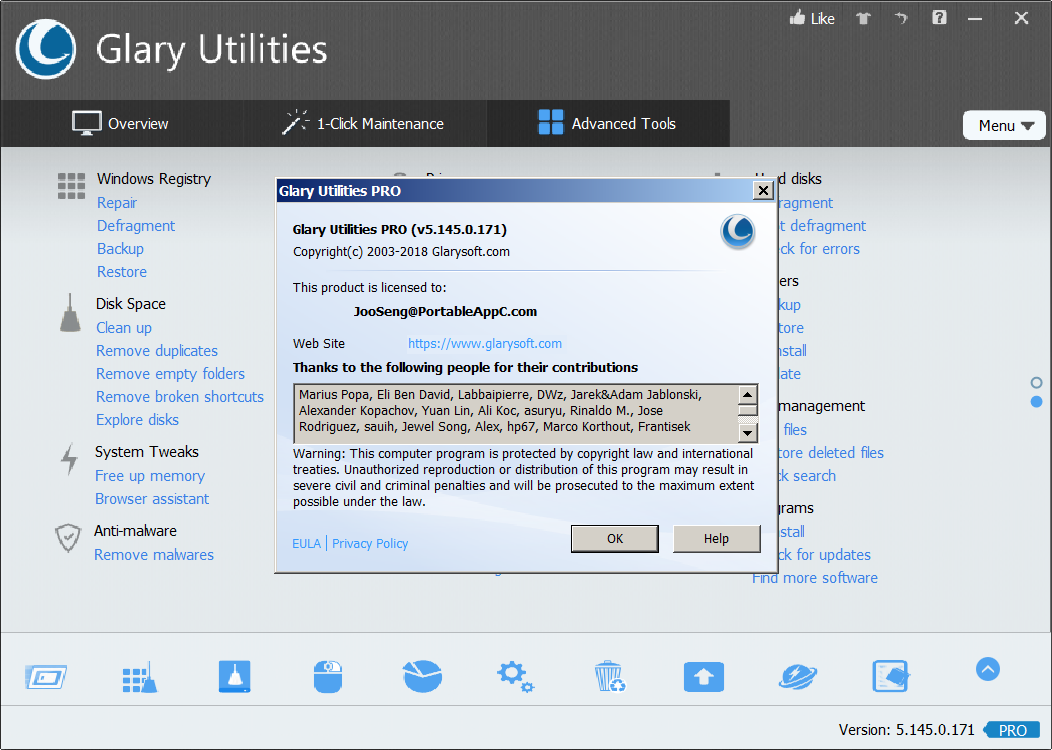The height and width of the screenshot is (750, 1052).
Task: Open the mouse-shaped dock icon
Action: point(328,676)
